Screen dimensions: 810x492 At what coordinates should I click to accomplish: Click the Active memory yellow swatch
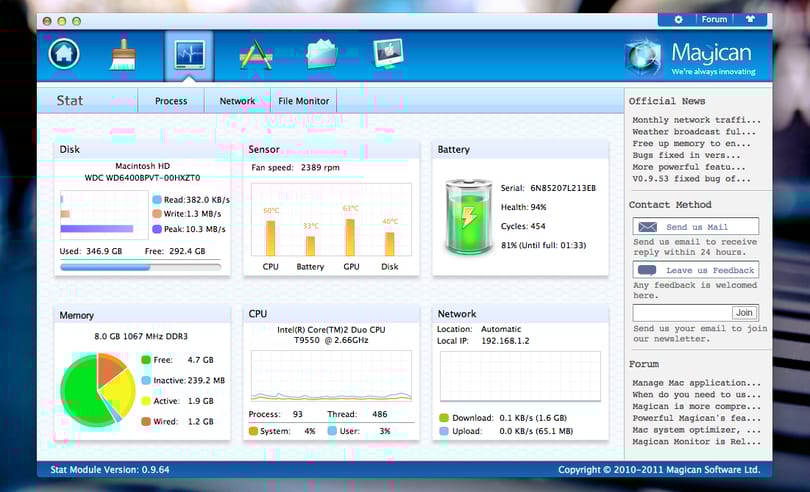click(146, 401)
